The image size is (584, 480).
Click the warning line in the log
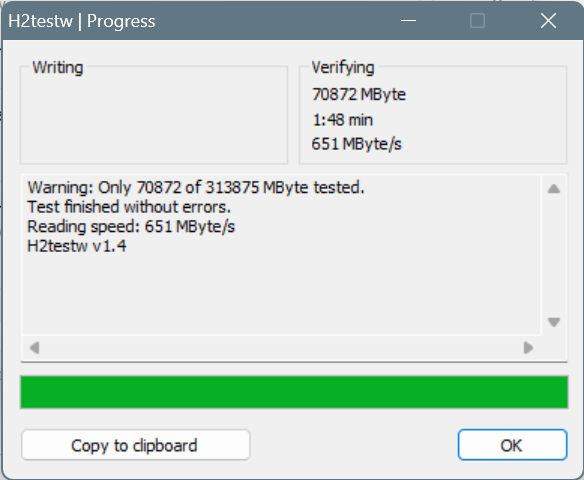[196, 187]
